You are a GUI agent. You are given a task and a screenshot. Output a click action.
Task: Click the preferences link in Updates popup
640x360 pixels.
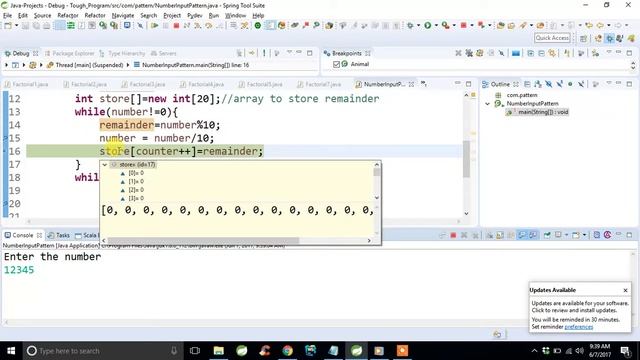[x=578, y=327]
